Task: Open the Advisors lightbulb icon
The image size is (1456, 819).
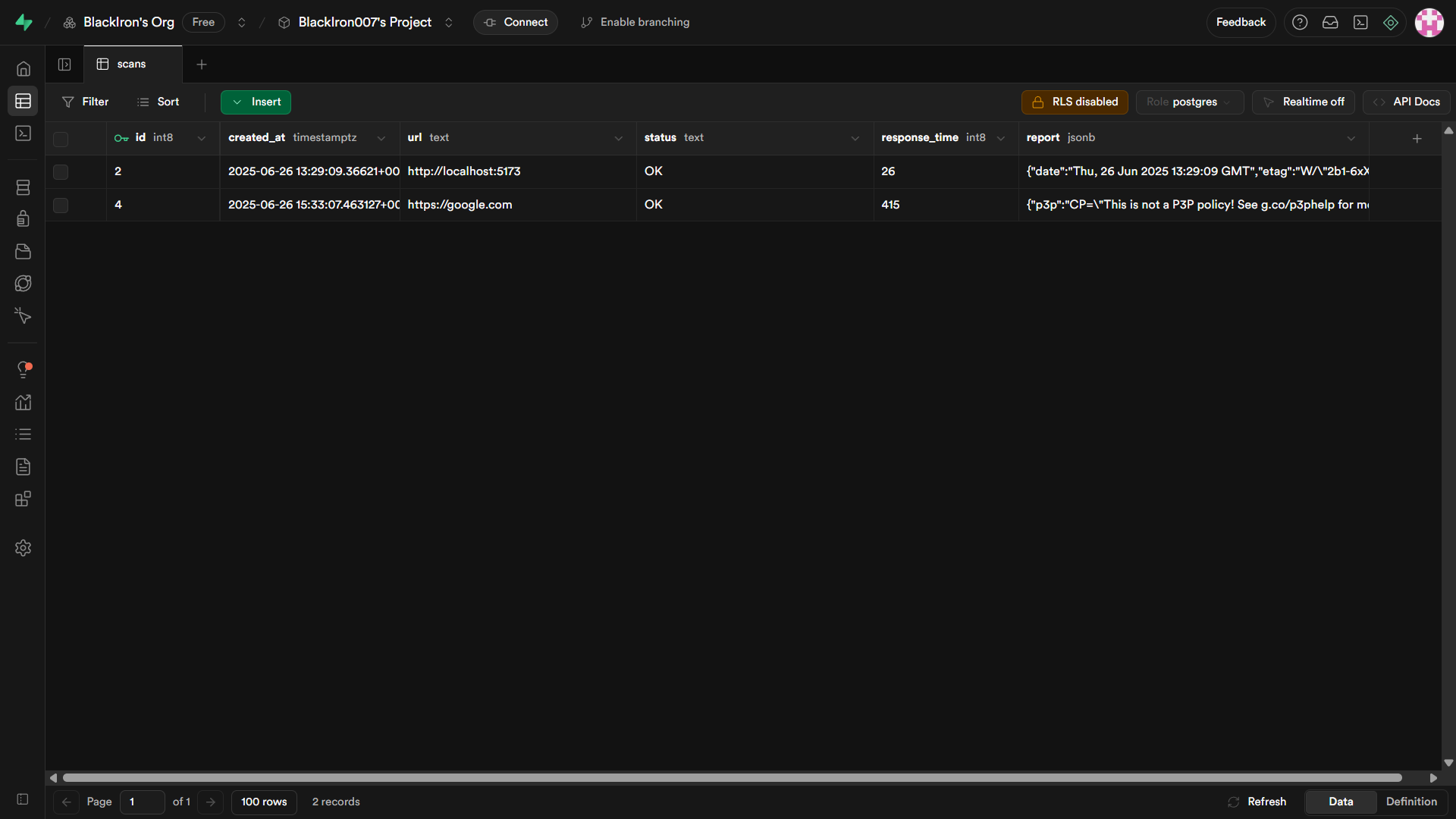Action: click(x=24, y=369)
